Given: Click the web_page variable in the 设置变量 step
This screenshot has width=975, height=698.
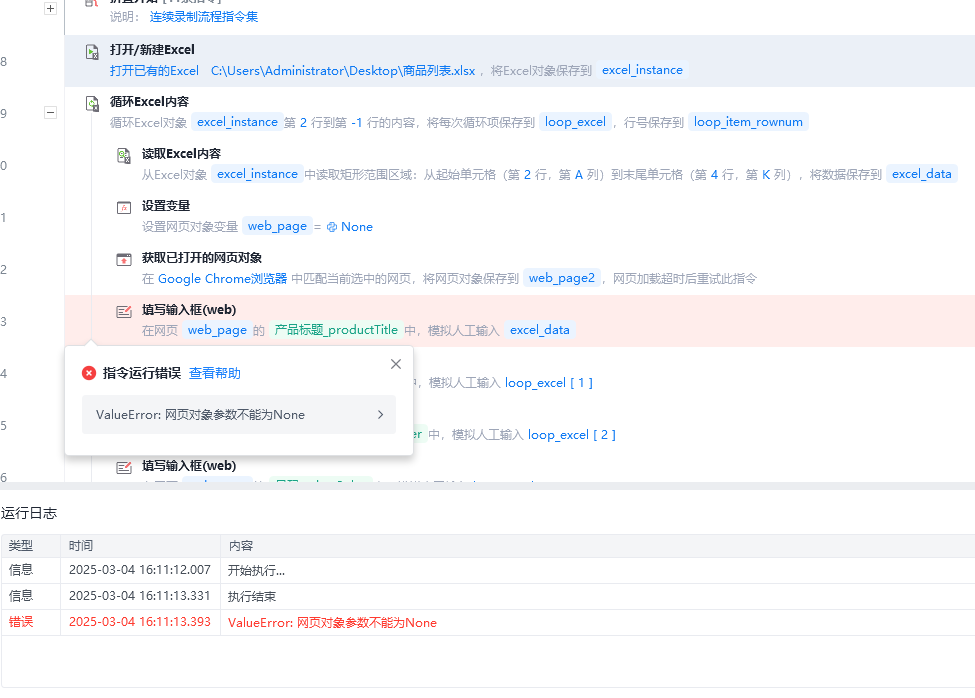Looking at the screenshot, I should click(277, 226).
